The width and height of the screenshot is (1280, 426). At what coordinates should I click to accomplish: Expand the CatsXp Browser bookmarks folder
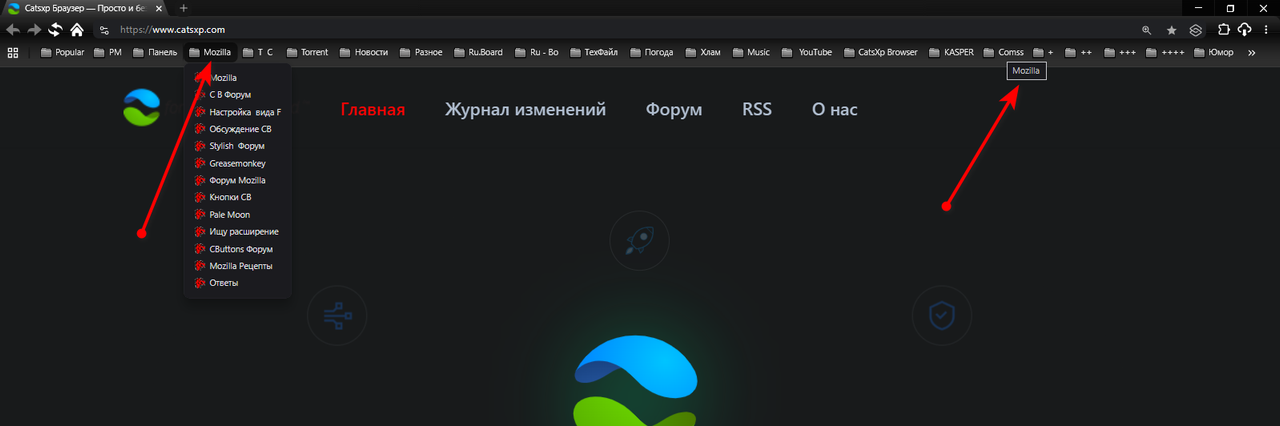880,52
